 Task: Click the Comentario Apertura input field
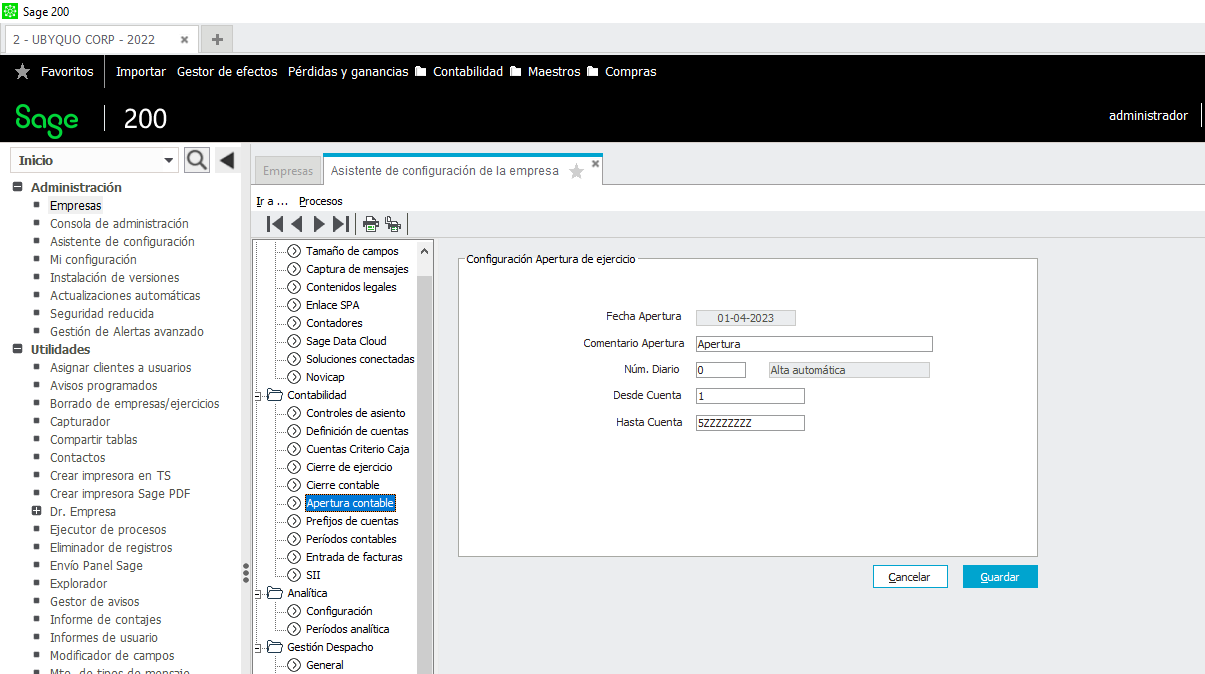pyautogui.click(x=814, y=344)
